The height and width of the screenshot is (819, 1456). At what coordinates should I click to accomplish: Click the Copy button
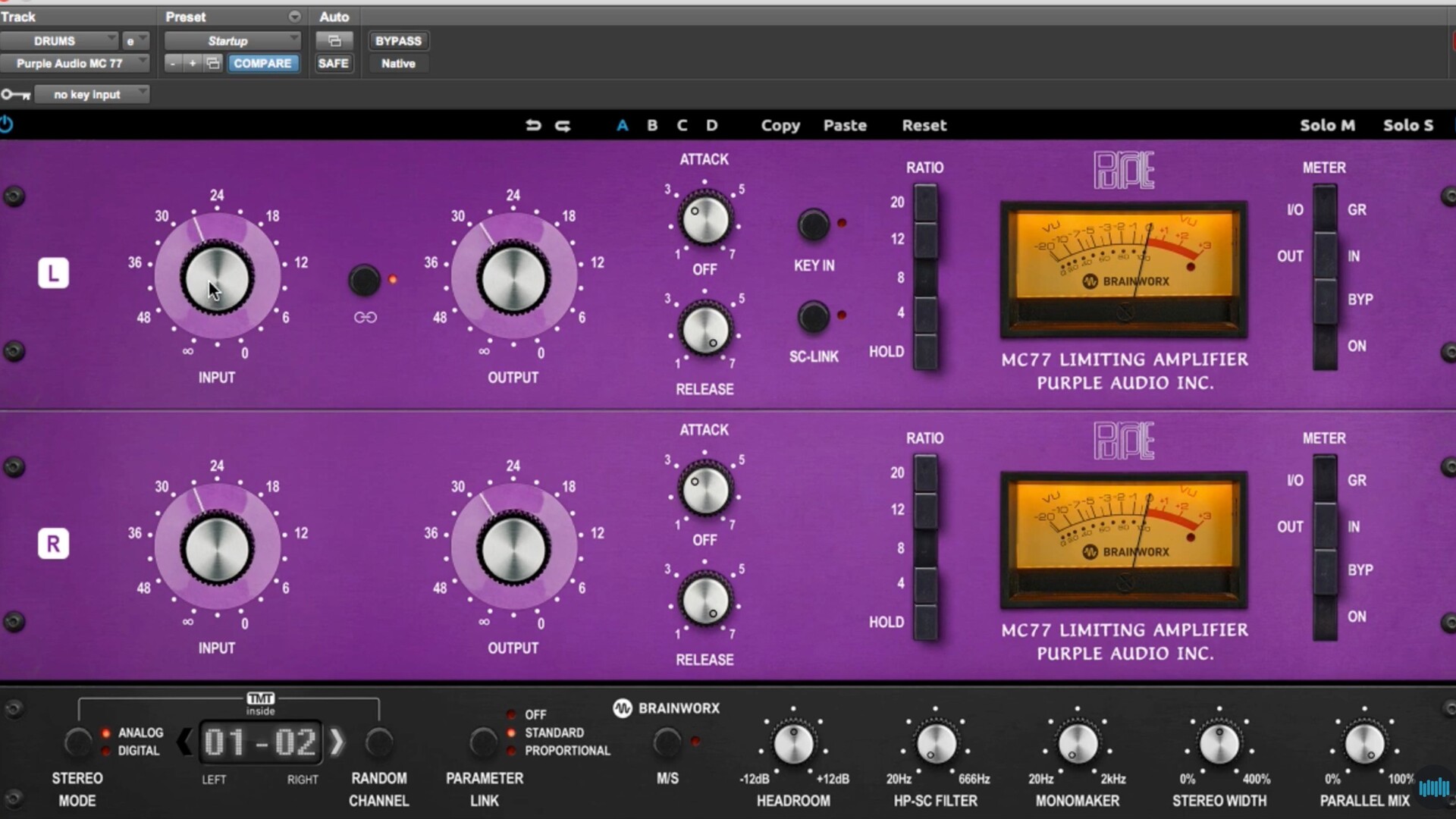click(780, 125)
